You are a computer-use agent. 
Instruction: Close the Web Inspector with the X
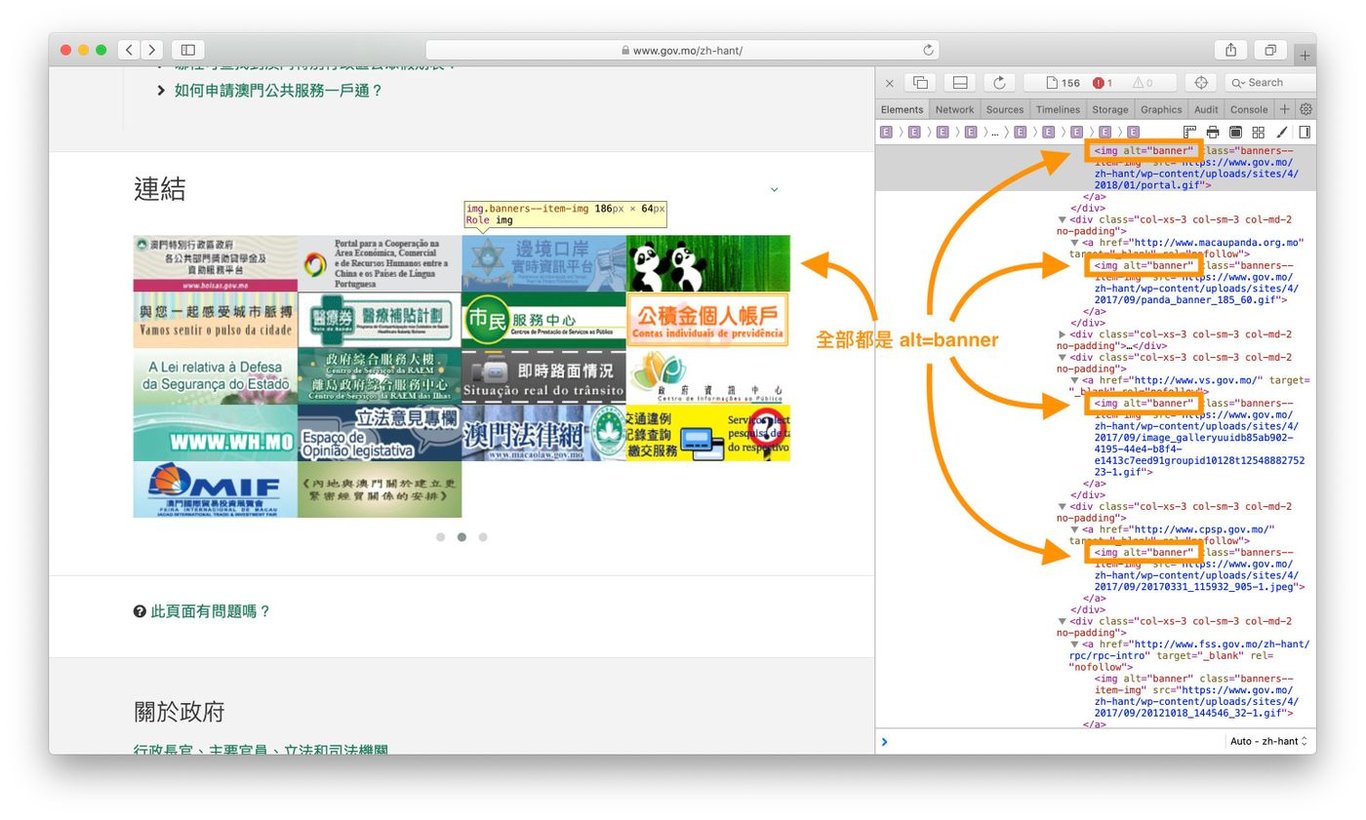[x=890, y=83]
